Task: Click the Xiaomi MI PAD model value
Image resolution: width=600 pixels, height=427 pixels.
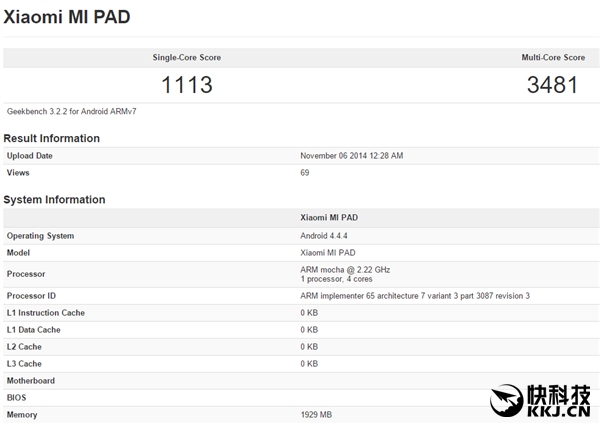Action: coord(328,253)
